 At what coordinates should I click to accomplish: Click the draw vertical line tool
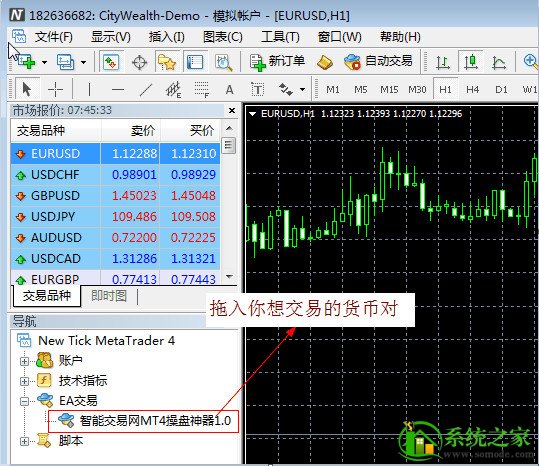(89, 90)
